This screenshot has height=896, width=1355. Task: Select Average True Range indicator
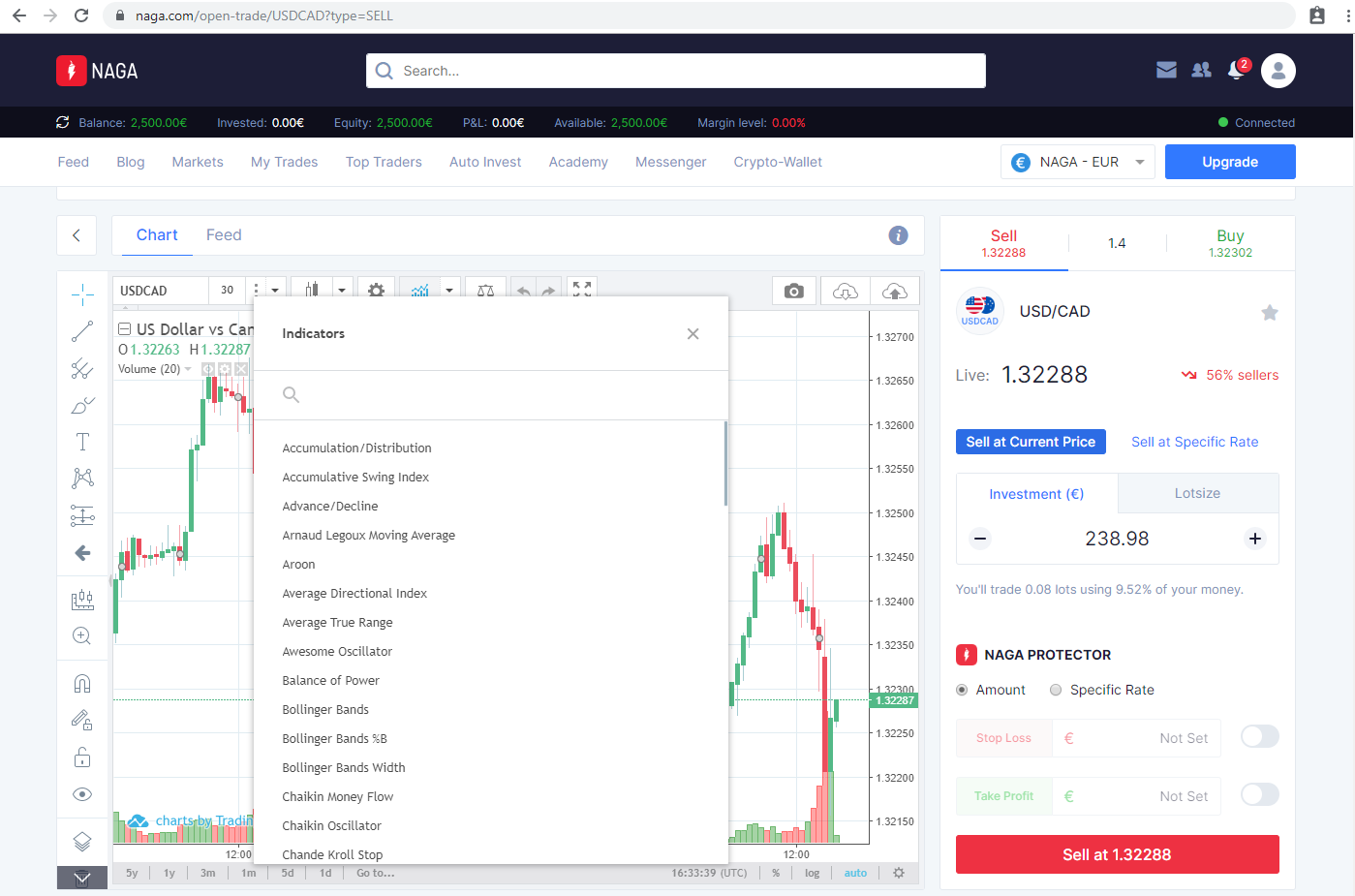pyautogui.click(x=337, y=623)
